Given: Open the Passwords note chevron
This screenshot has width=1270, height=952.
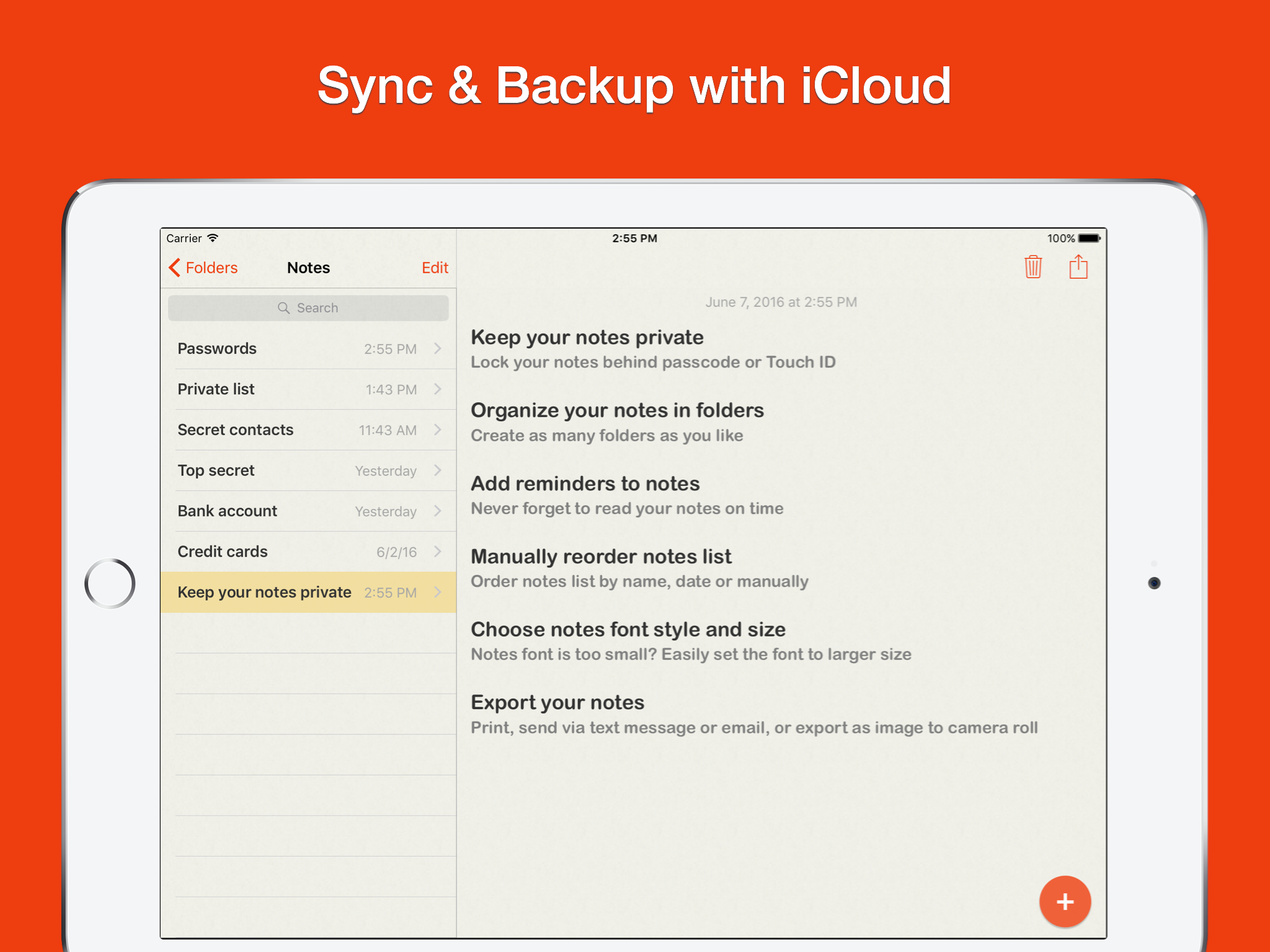Looking at the screenshot, I should click(438, 348).
